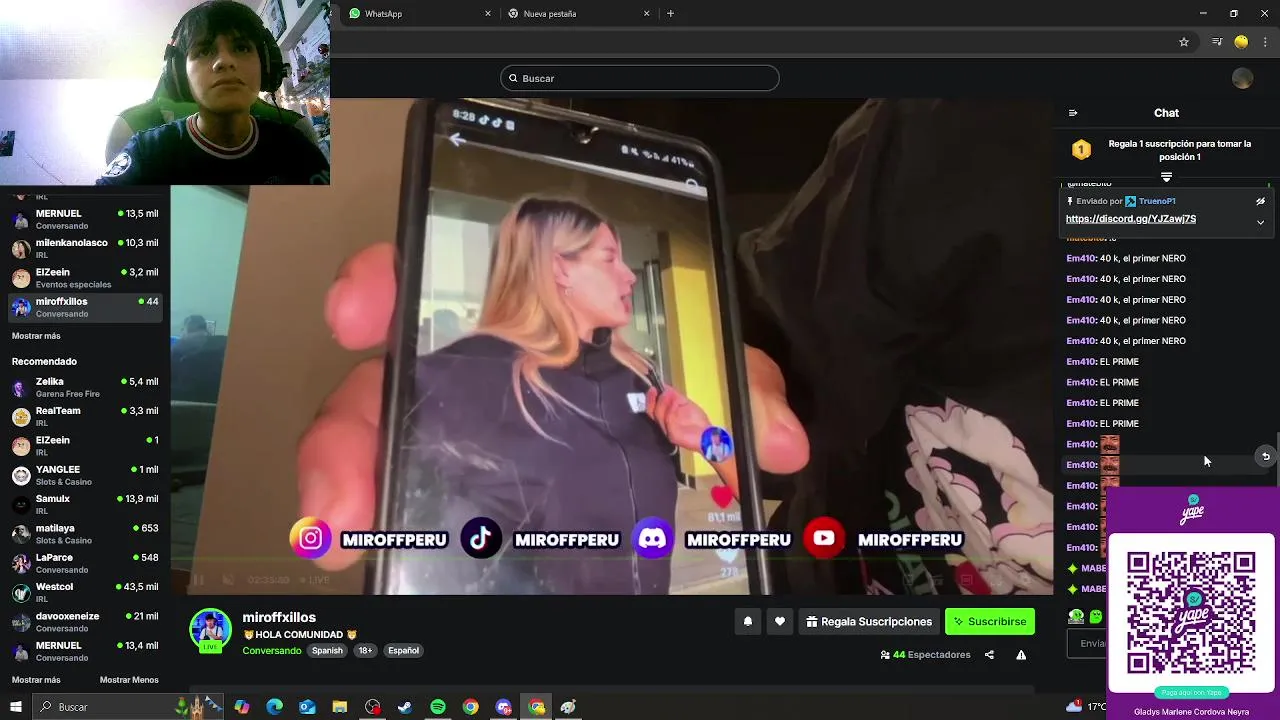Image resolution: width=1280 pixels, height=720 pixels.
Task: Report the stream with warning icon
Action: point(1021,655)
